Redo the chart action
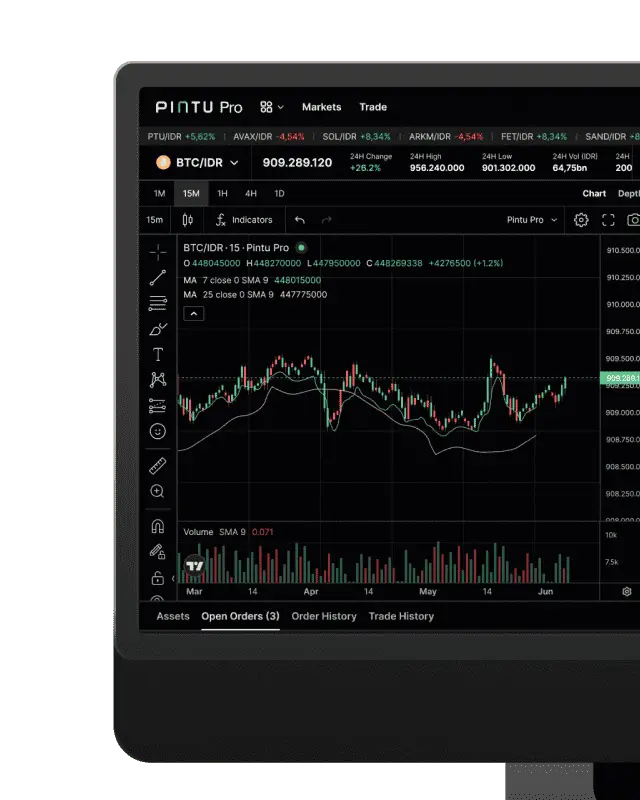Image resolution: width=640 pixels, height=800 pixels. (327, 220)
